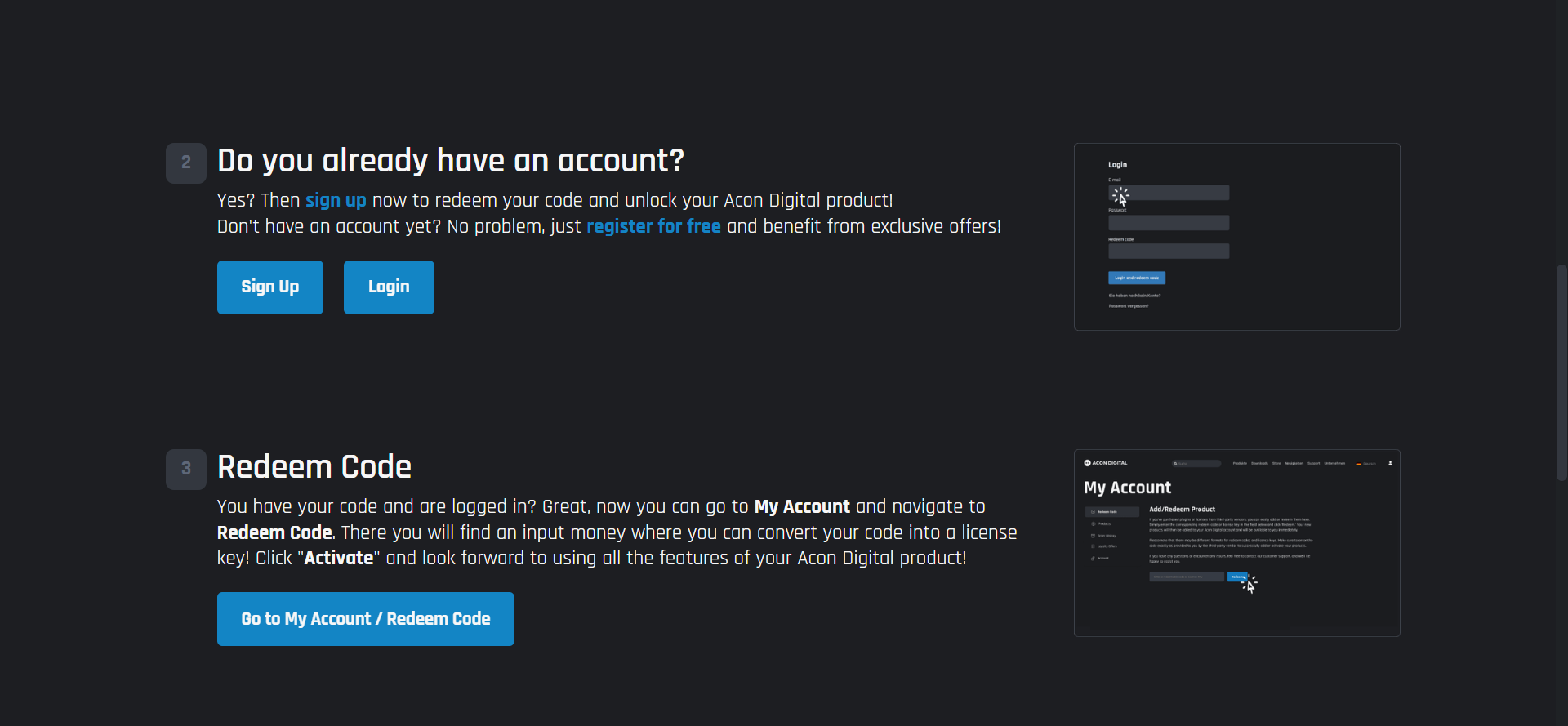
Task: Follow the "register for free" link
Action: tap(653, 227)
